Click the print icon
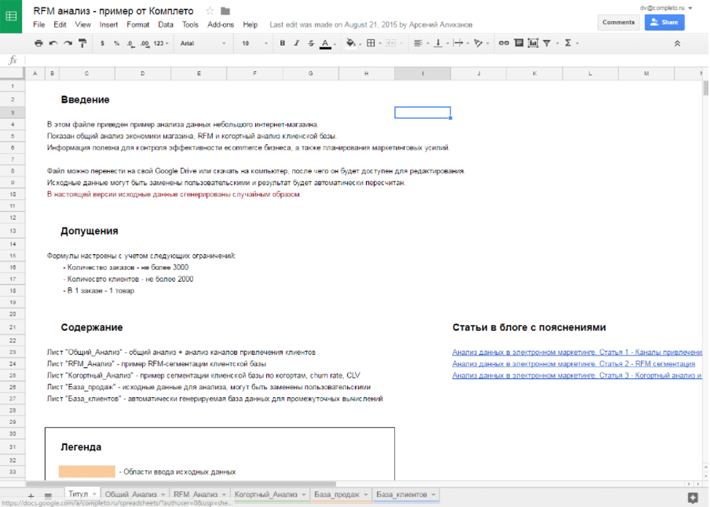The height and width of the screenshot is (507, 710). [38, 43]
